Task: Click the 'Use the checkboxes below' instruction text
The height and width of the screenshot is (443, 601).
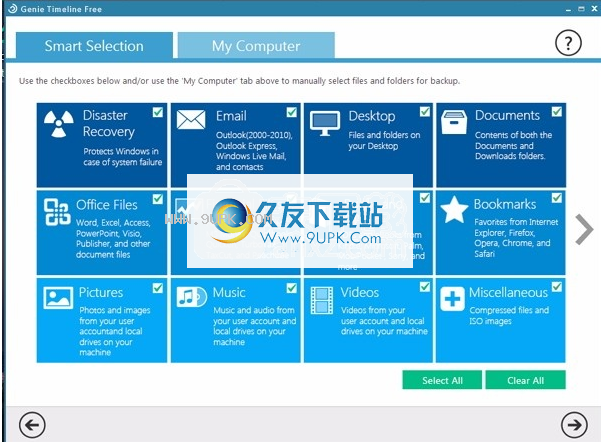Action: tap(239, 81)
